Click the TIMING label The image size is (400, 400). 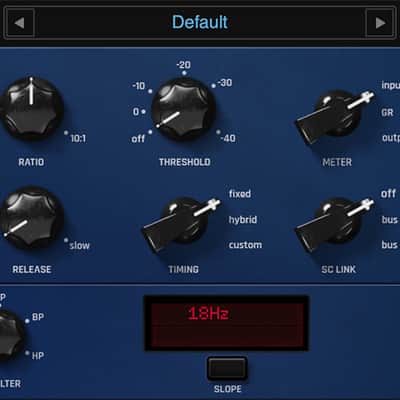pos(183,269)
